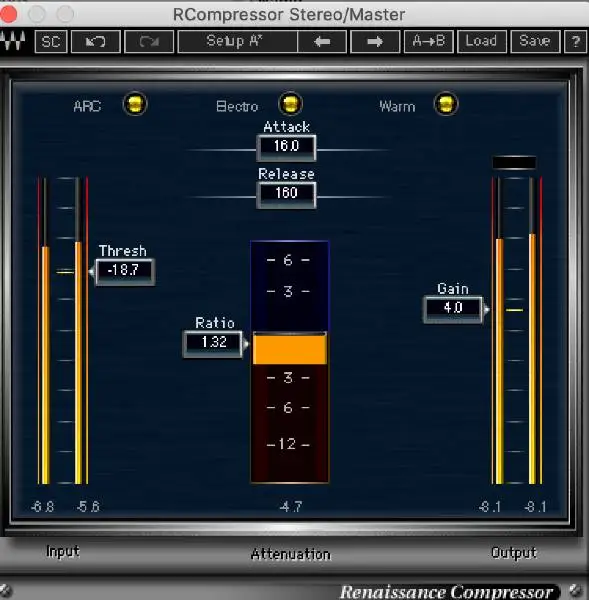
Task: Click the Ratio slider value 1.32
Action: pos(213,343)
